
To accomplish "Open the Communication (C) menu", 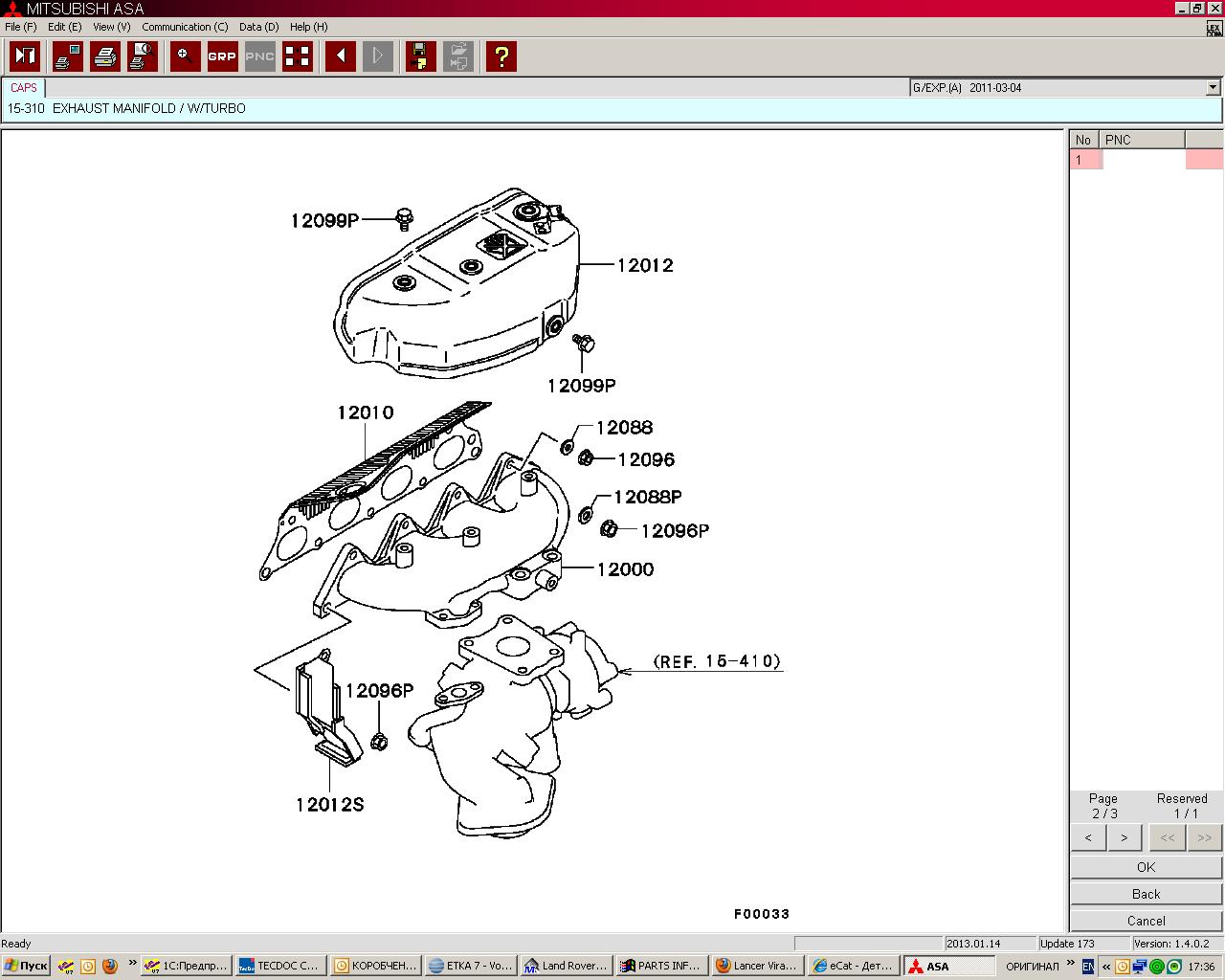I will 185,27.
